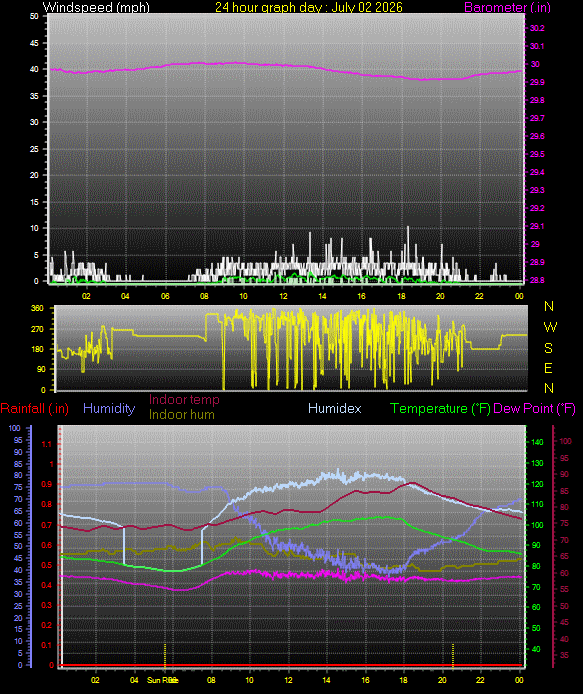Click the yellow dotted sunset marker line
This screenshot has height=694, width=583.
click(x=453, y=655)
